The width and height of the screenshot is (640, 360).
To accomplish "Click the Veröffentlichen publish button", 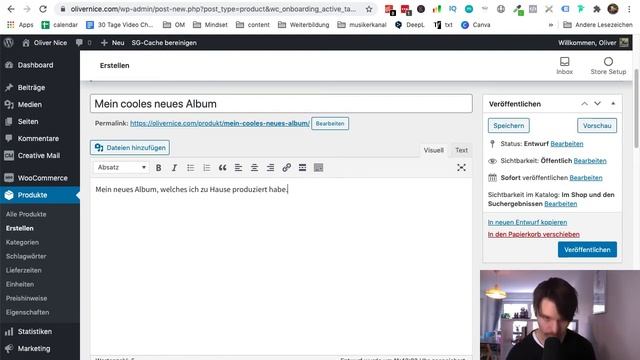I will [587, 249].
